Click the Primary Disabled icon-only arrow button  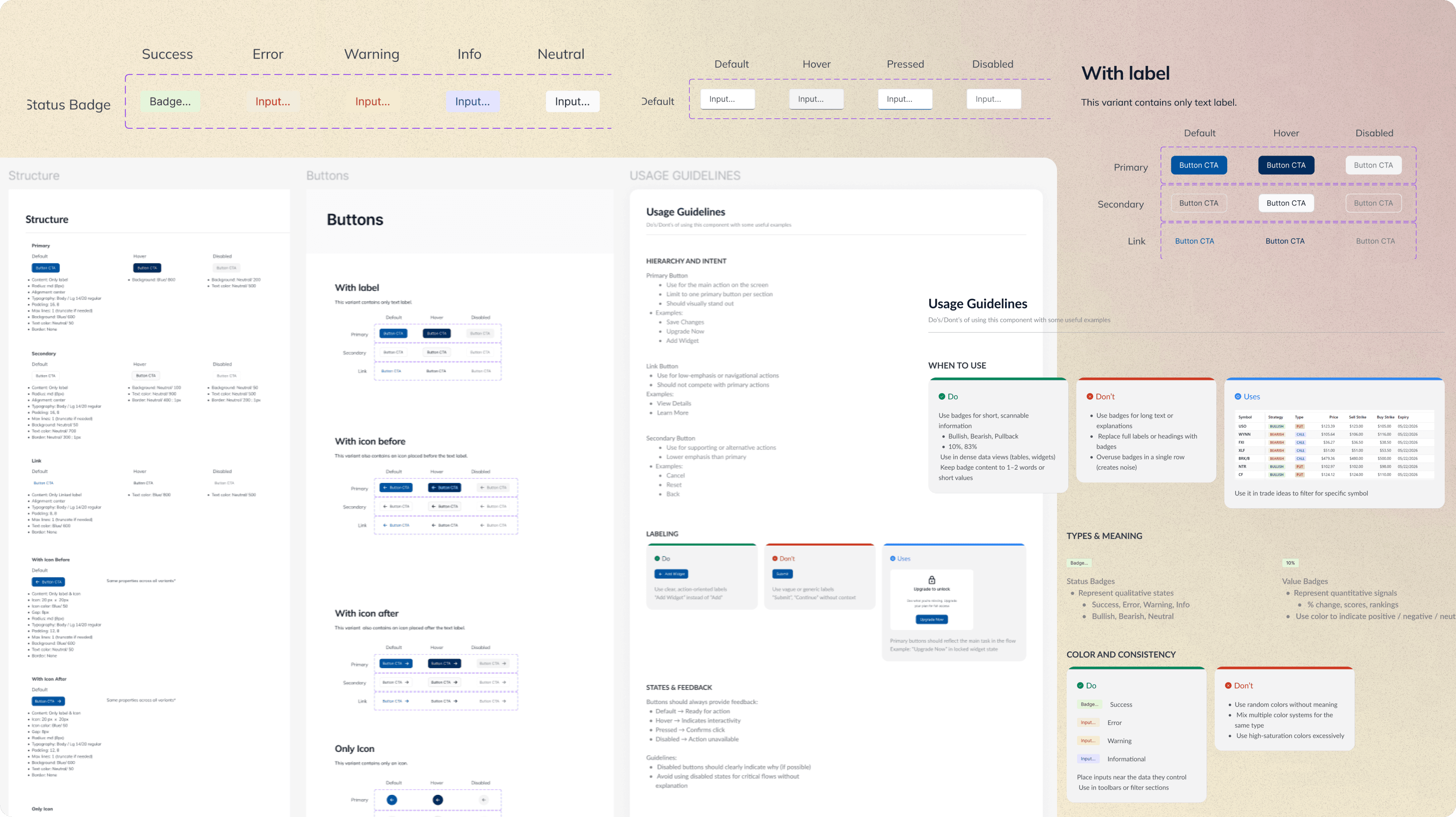click(483, 799)
